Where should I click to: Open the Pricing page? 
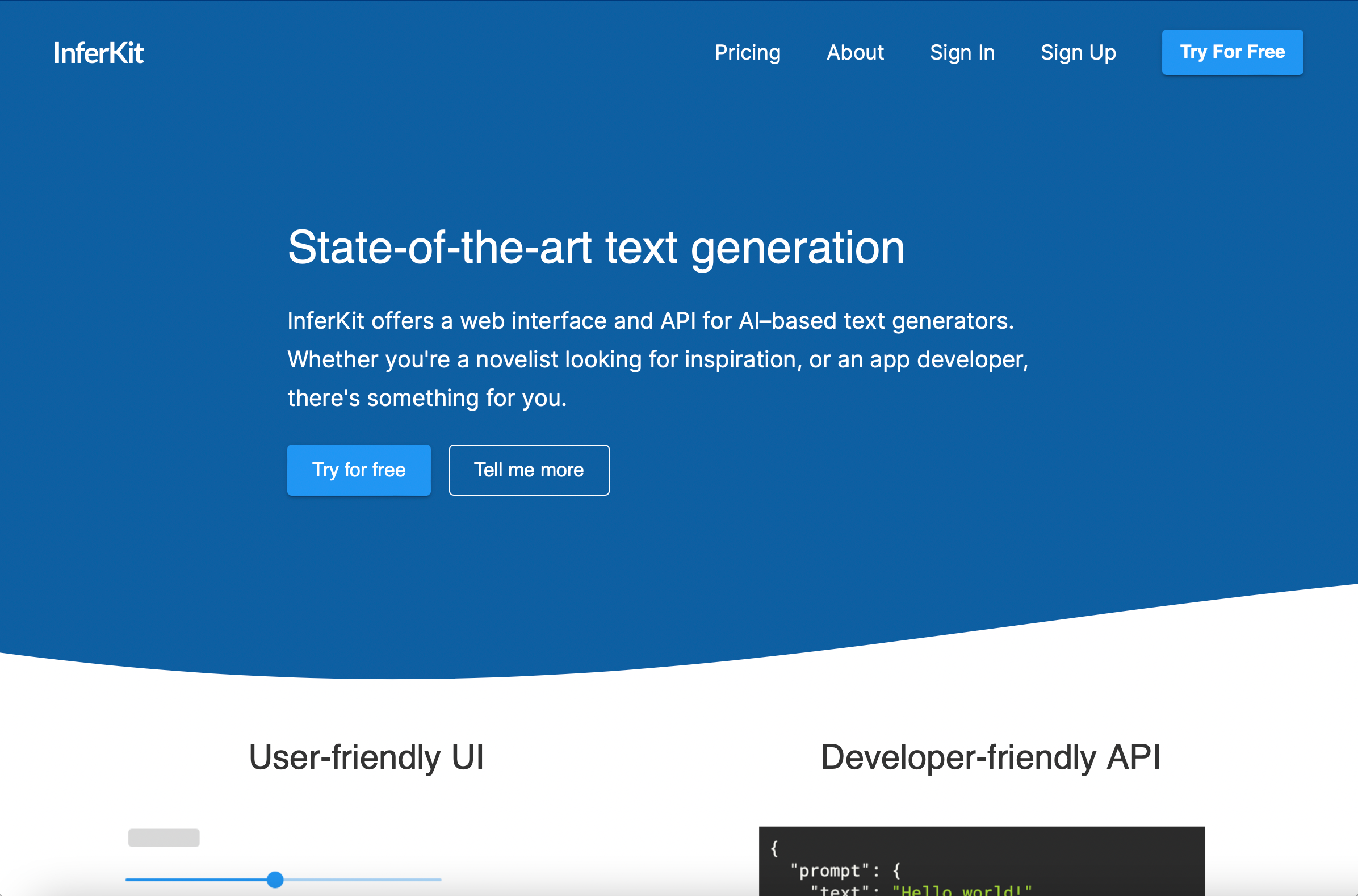[x=747, y=53]
